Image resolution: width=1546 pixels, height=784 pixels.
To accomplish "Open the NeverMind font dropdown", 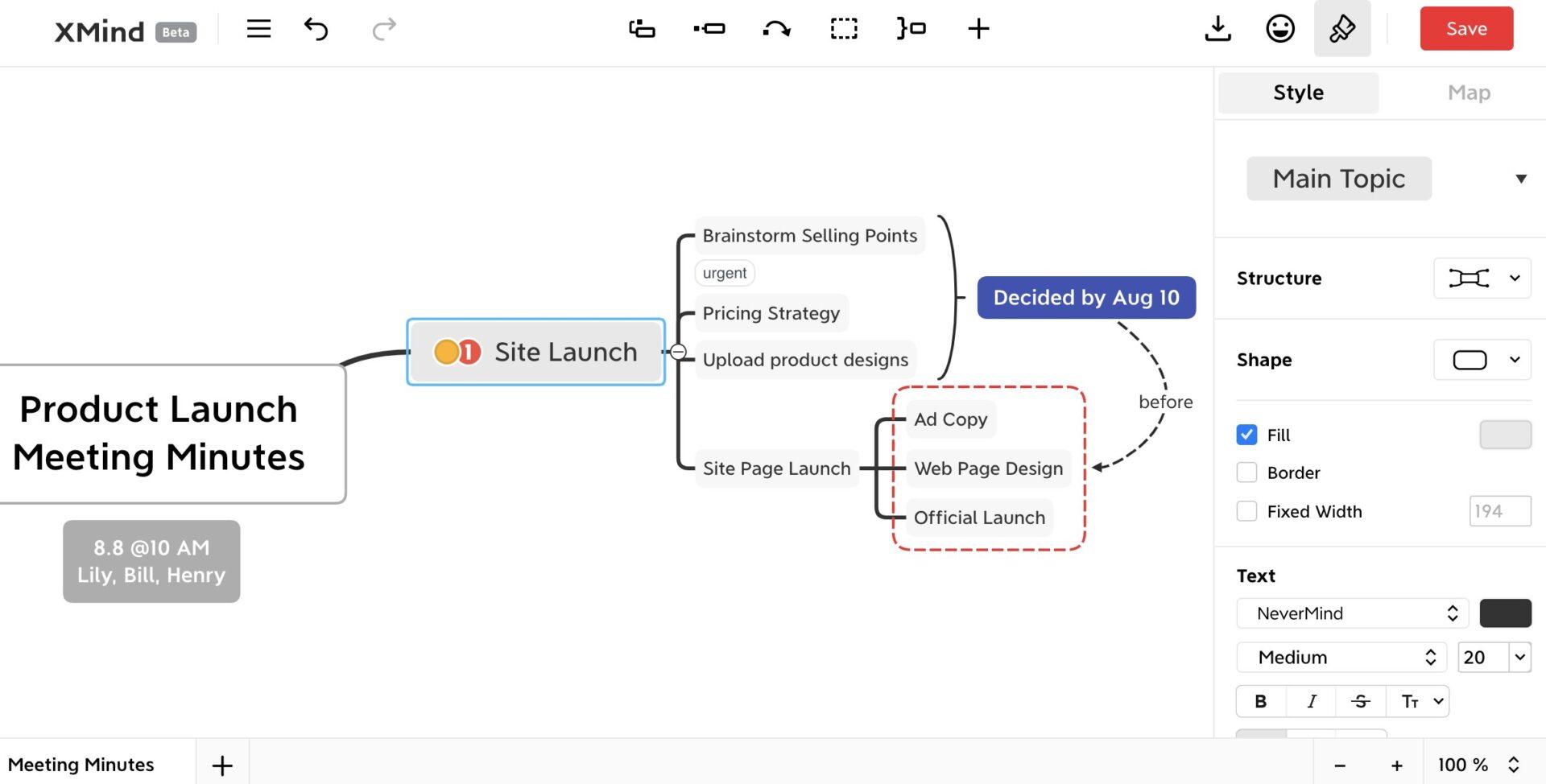I will (x=1351, y=613).
